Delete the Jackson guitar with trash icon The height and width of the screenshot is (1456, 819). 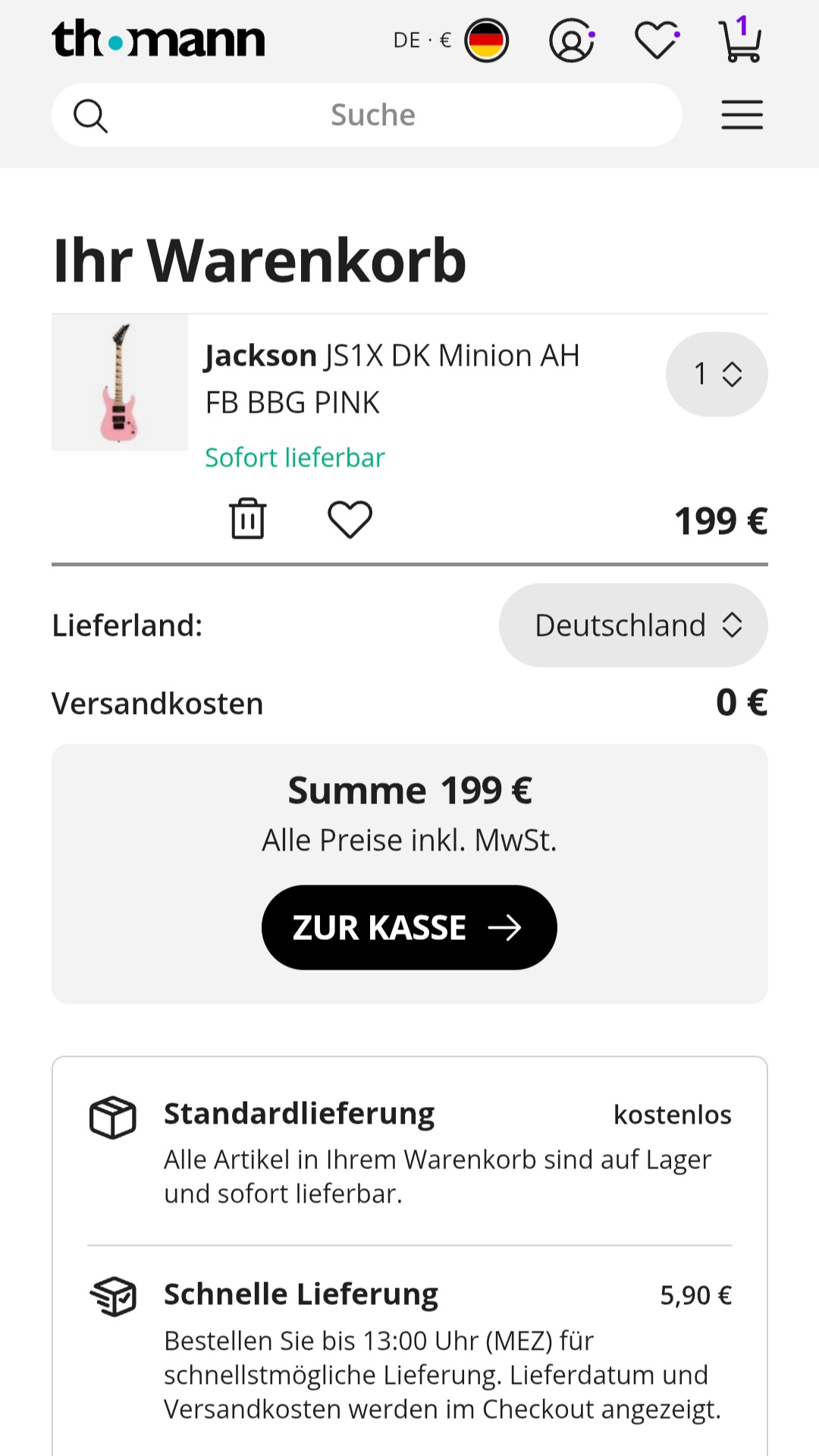pyautogui.click(x=247, y=519)
